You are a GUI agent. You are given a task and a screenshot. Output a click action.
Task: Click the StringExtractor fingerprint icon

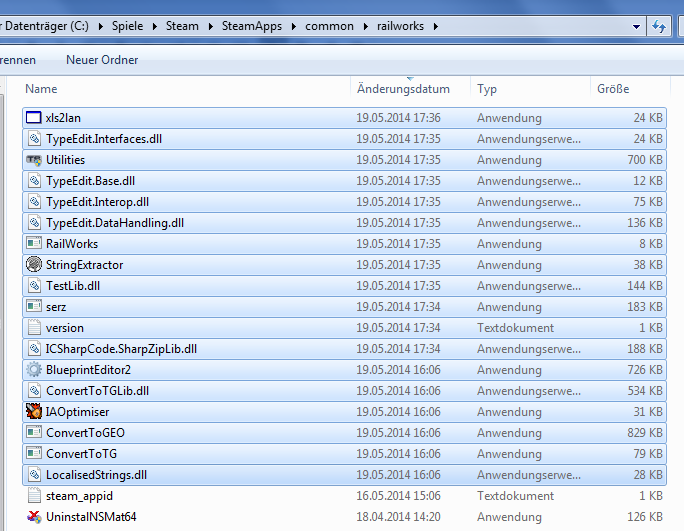34,264
